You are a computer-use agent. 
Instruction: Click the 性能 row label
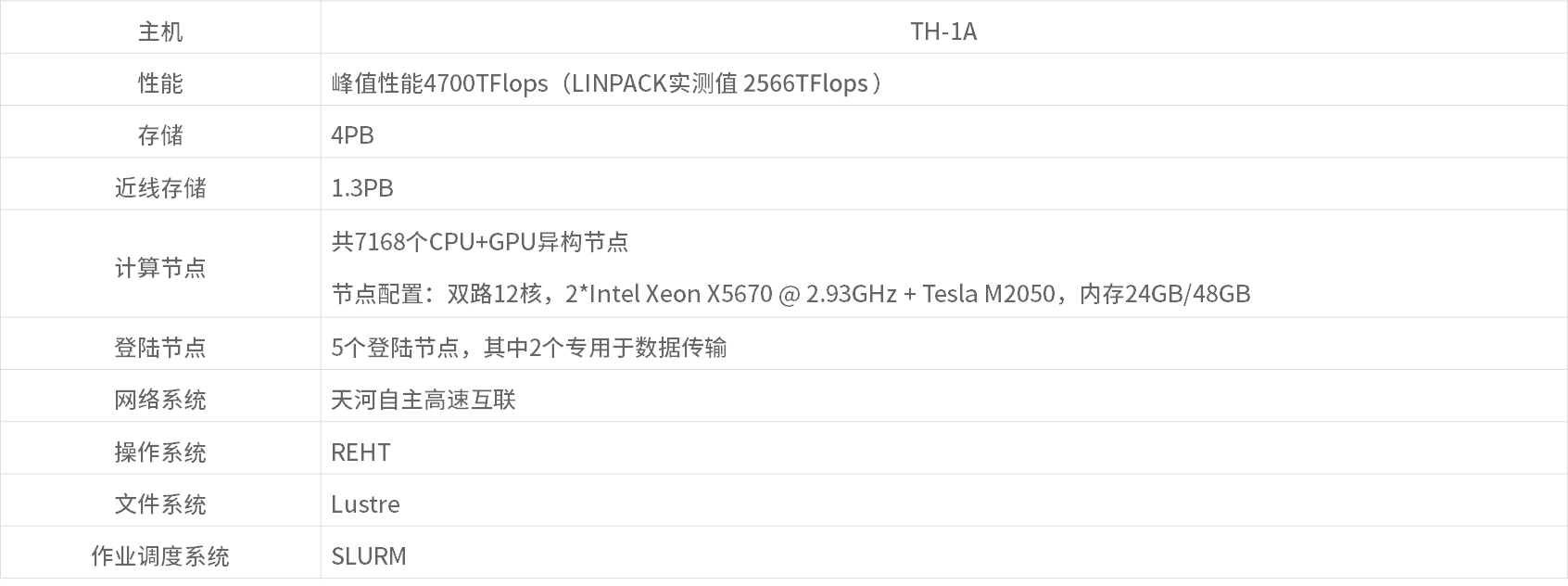click(160, 83)
